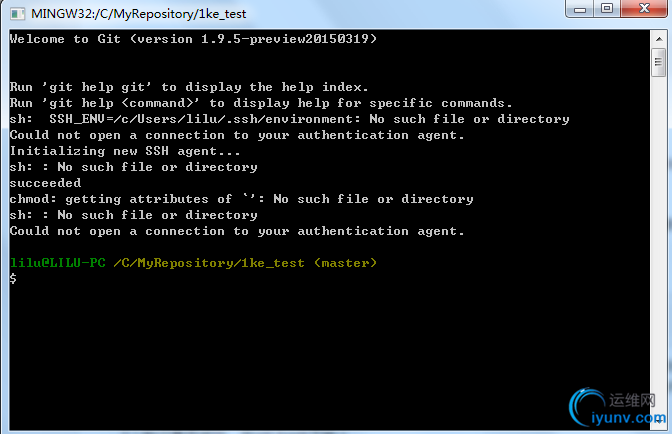
Task: Click the 'succeeded' output line
Action: [x=45, y=183]
